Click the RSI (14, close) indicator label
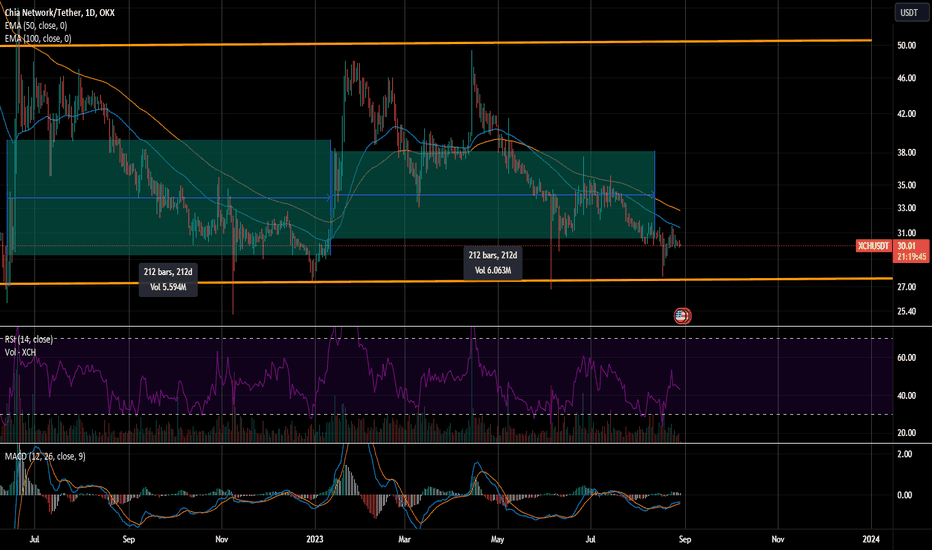 (x=29, y=340)
